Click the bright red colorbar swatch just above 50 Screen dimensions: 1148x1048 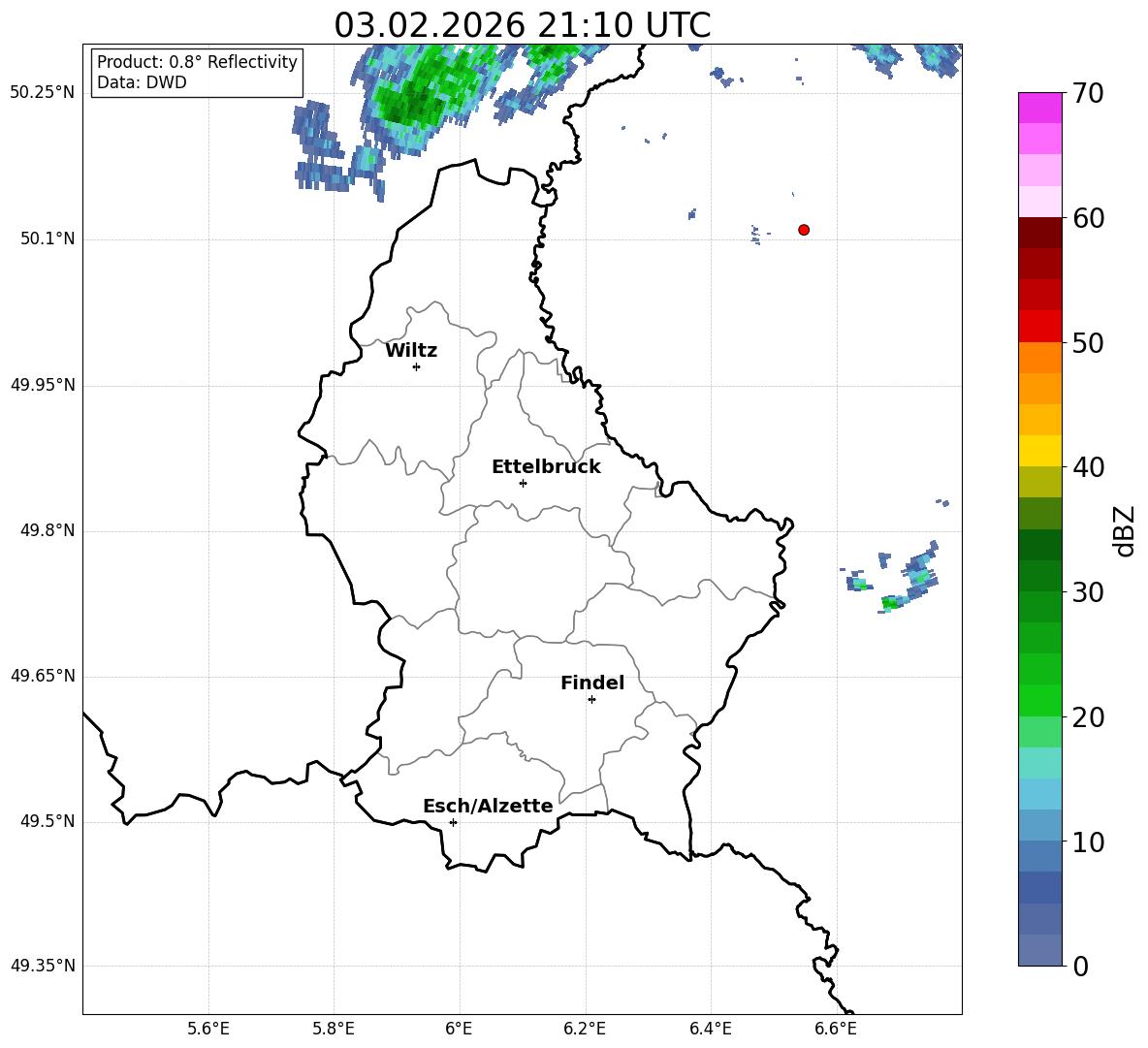point(1039,327)
